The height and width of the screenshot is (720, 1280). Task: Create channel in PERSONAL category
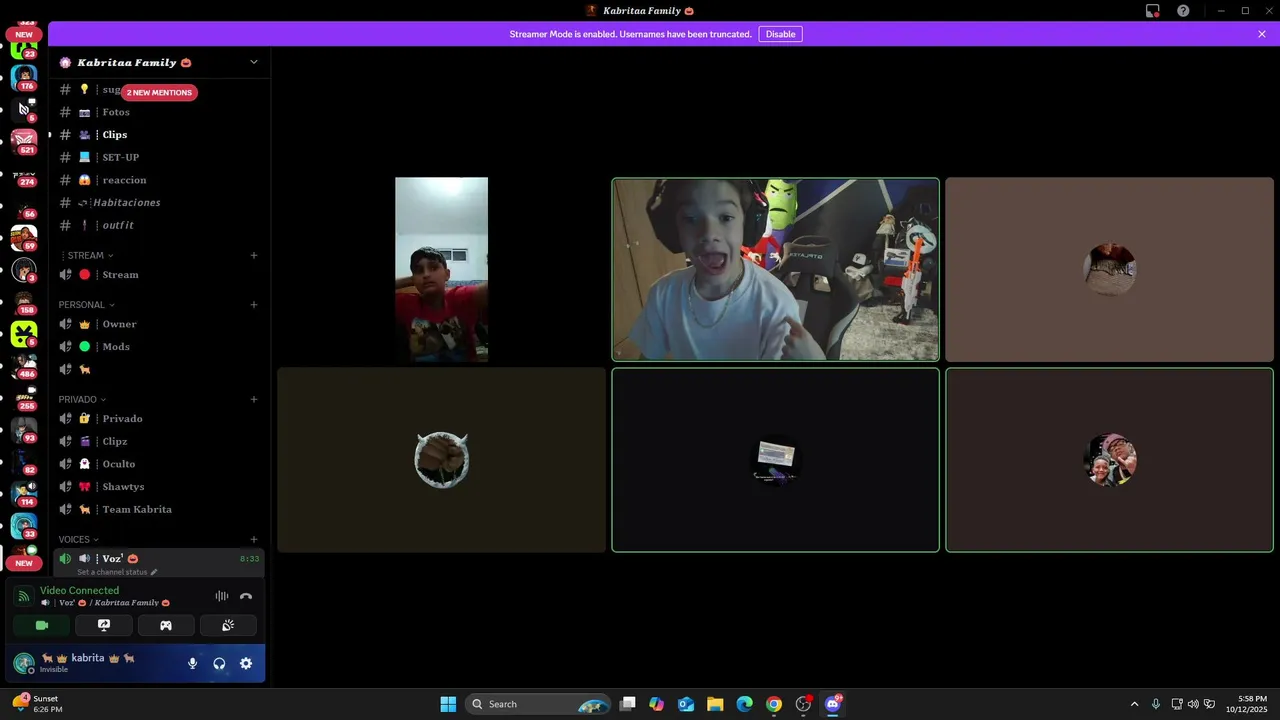[x=254, y=304]
